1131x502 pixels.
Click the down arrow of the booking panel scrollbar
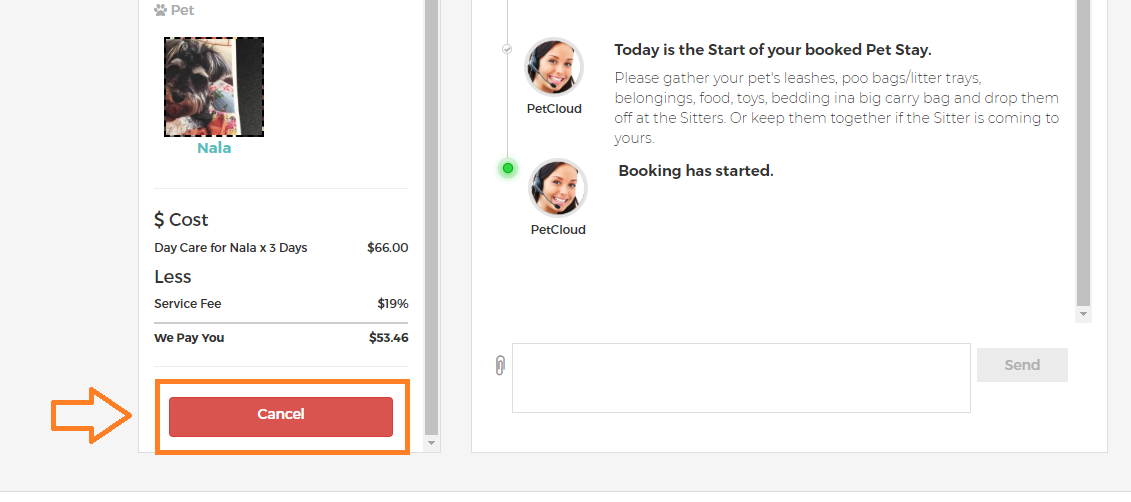431,443
